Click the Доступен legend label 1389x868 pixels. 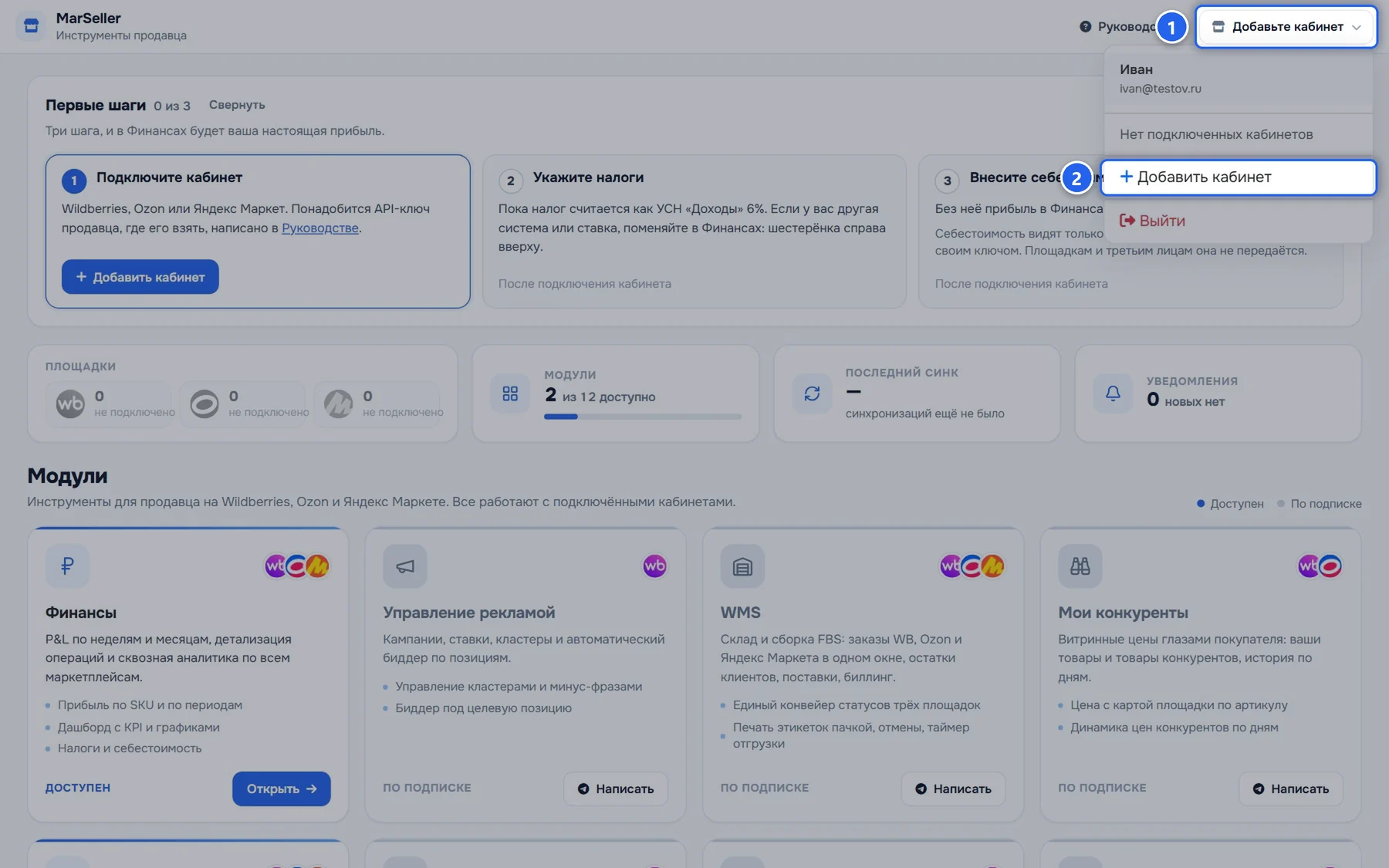coord(1237,504)
